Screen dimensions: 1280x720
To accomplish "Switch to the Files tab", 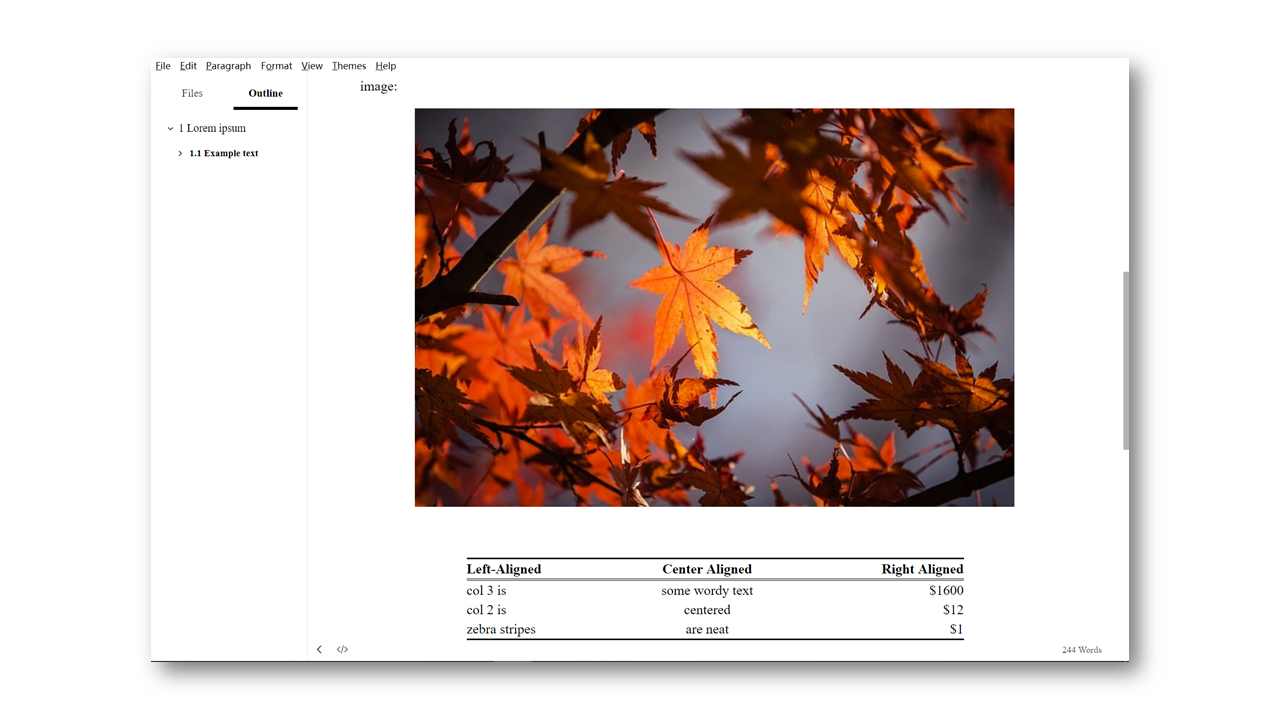I will (x=192, y=93).
